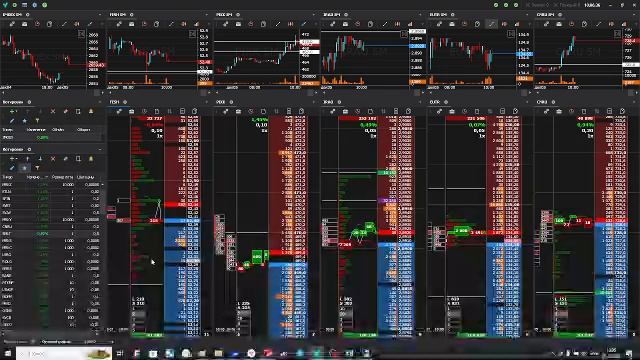Click red clock icon in chart near 472
The height and width of the screenshot is (360, 640).
click(251, 24)
